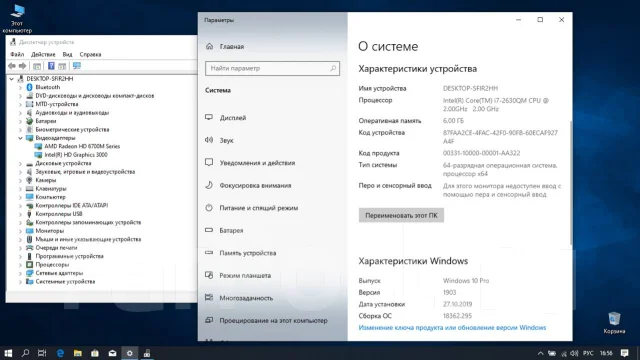
Task: Expand the Сетевые адаптеры node
Action: (x=20, y=273)
